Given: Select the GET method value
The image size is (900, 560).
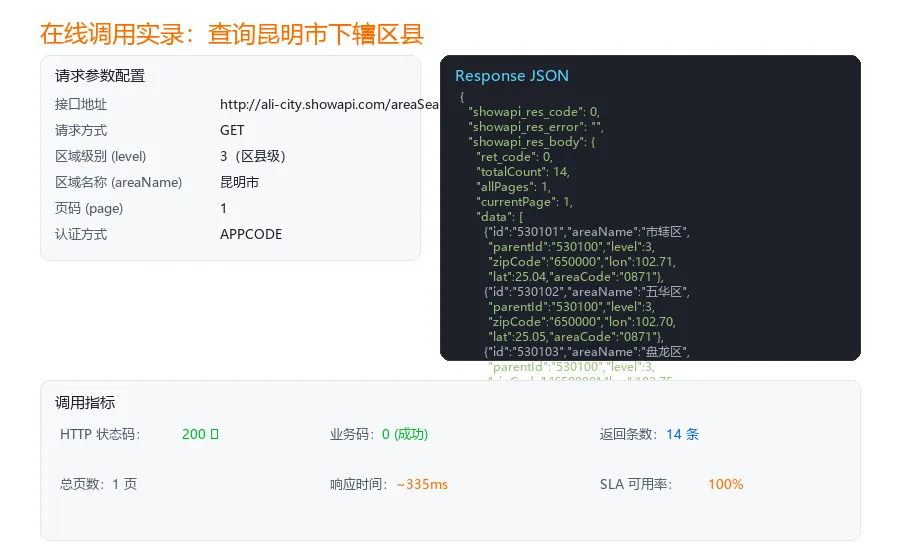Looking at the screenshot, I should click(232, 130).
